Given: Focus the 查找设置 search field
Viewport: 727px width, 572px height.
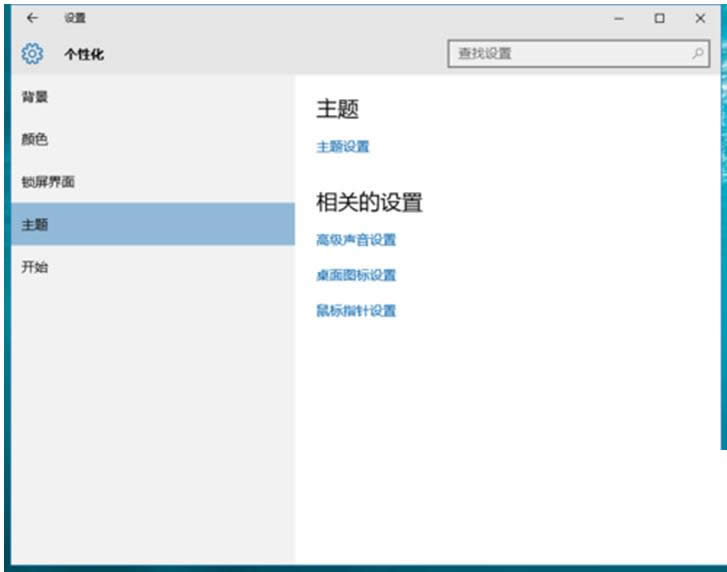Looking at the screenshot, I should pos(565,54).
